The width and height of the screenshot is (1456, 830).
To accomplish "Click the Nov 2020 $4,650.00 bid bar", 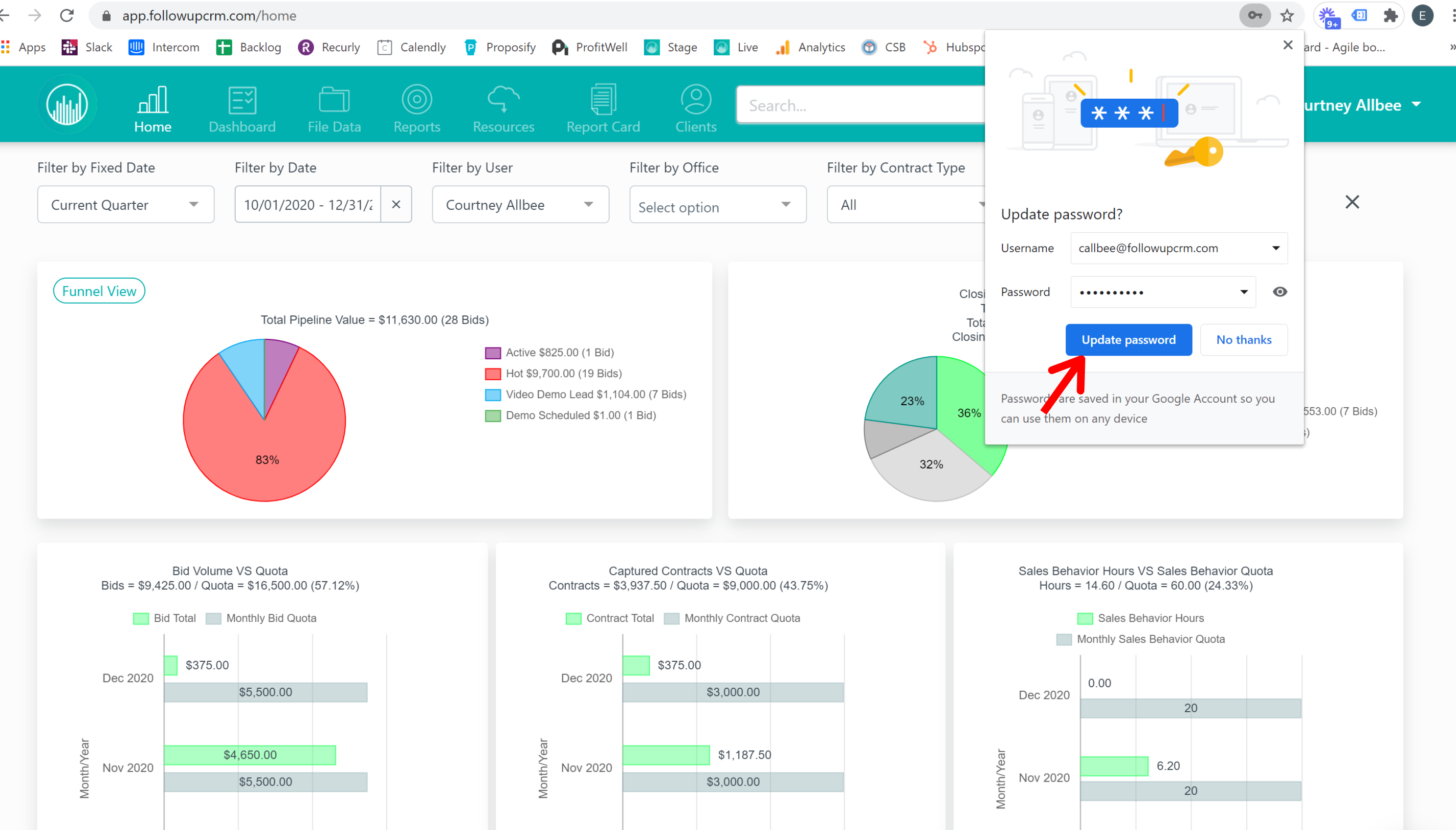I will point(250,755).
